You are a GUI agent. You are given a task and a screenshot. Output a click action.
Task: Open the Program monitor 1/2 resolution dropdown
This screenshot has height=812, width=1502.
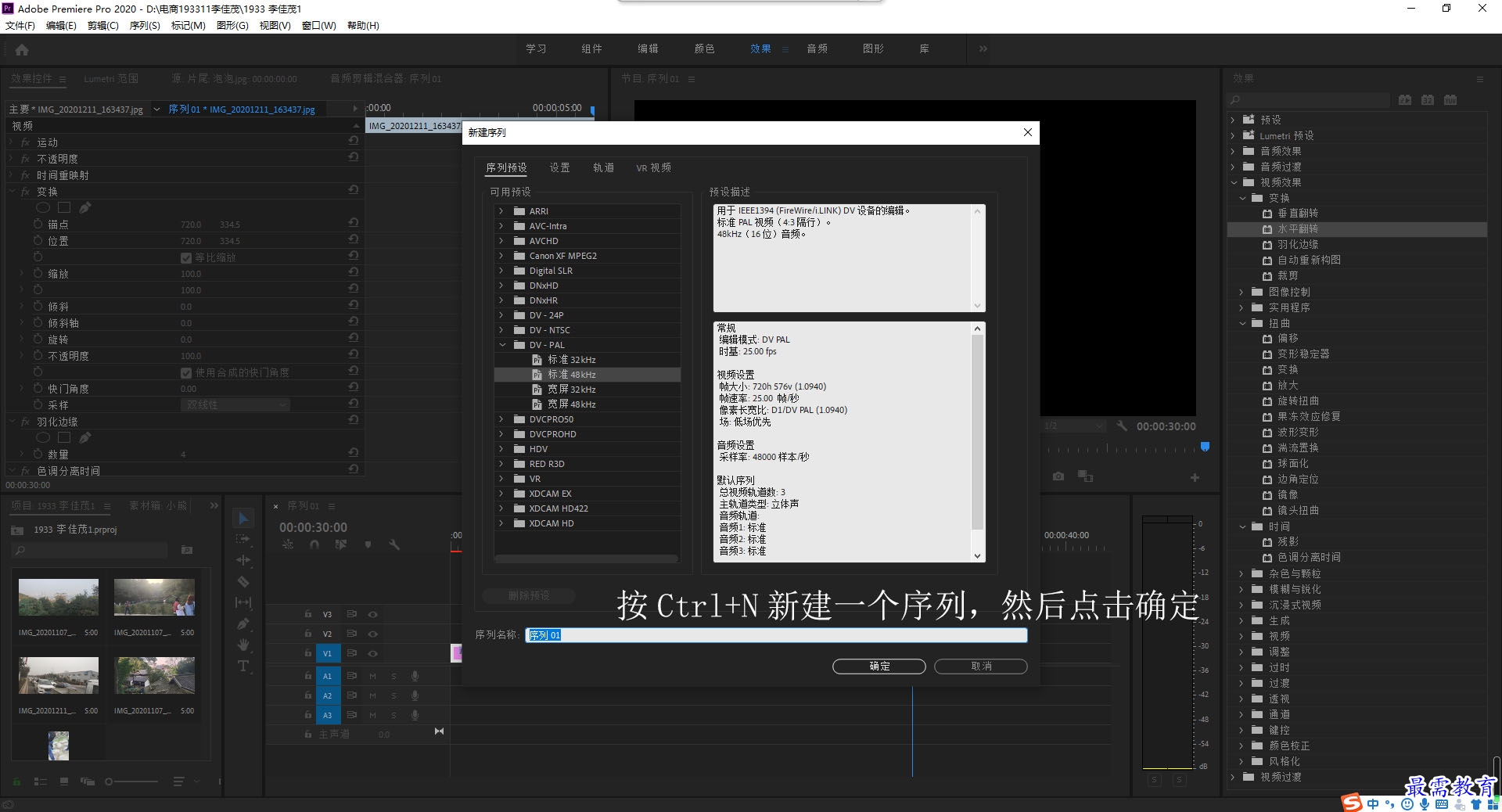1073,426
